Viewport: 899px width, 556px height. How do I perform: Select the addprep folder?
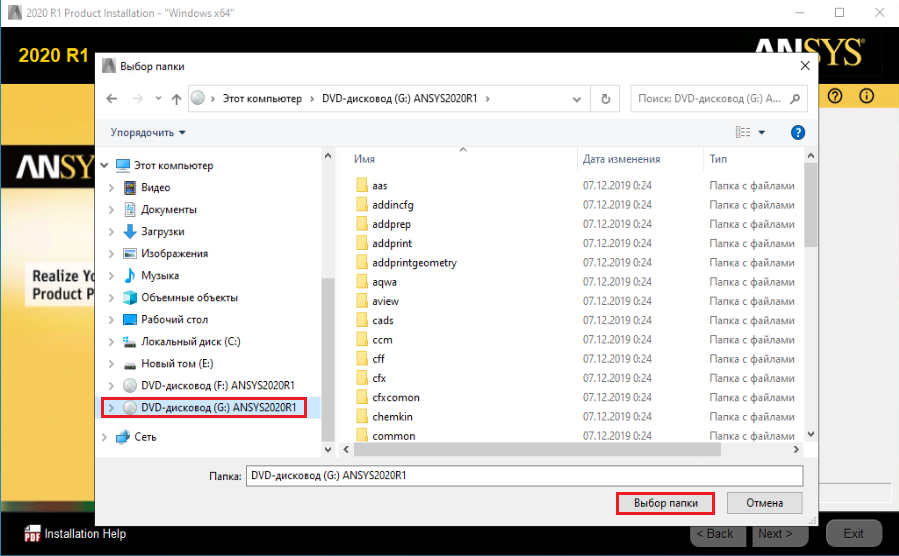click(x=392, y=224)
